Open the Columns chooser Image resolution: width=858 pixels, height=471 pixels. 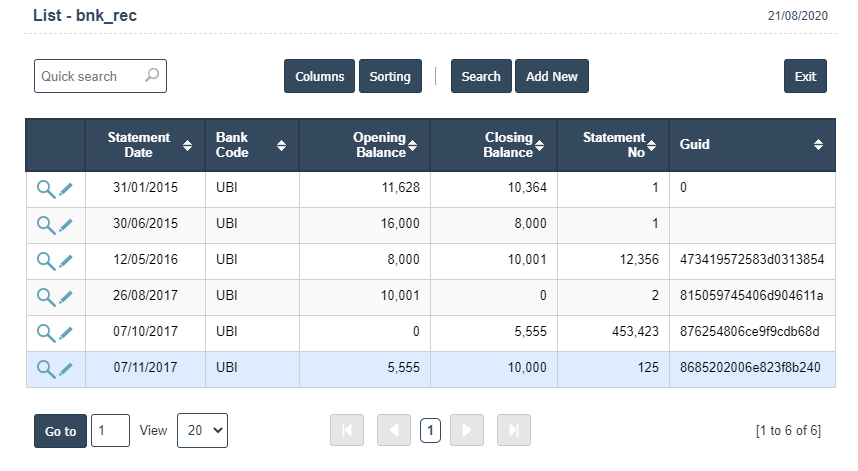[320, 76]
